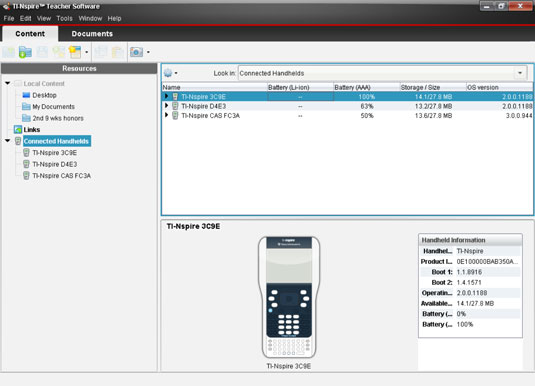Sort by Battery (Li-ion) column header
Screen dimensions: 535x386
pyautogui.click(x=300, y=87)
